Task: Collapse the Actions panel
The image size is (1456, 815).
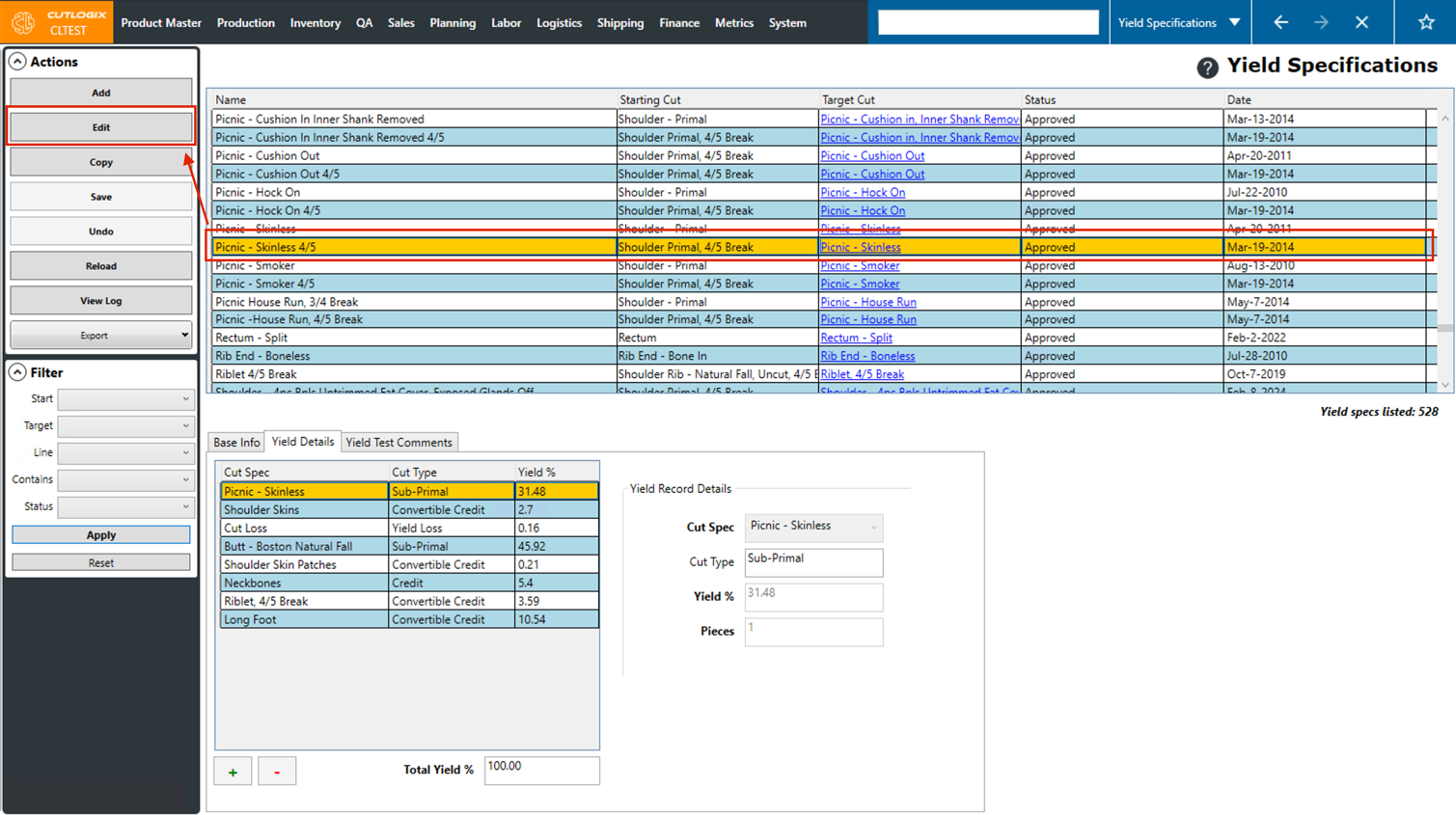Action: click(17, 62)
